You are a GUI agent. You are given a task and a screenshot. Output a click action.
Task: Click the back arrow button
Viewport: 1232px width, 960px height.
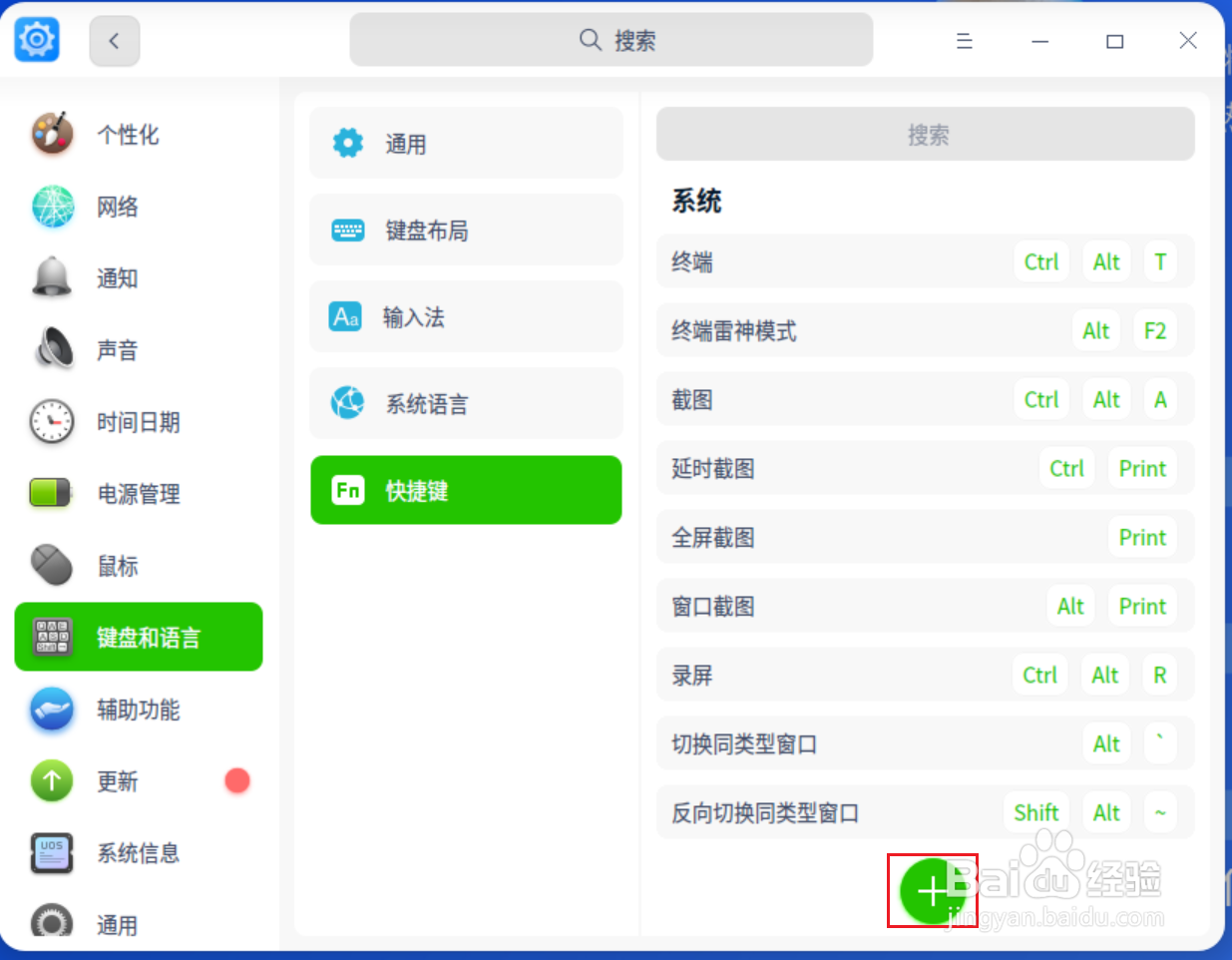114,41
